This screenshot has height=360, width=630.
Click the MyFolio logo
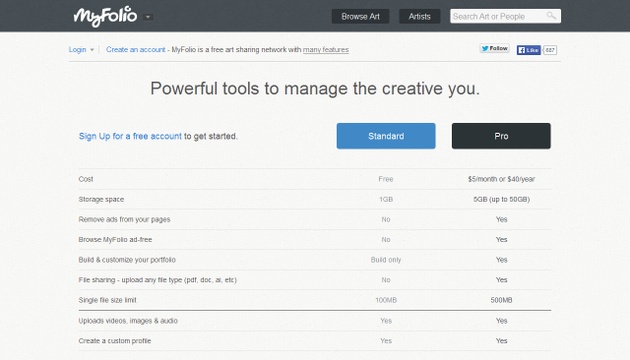105,16
